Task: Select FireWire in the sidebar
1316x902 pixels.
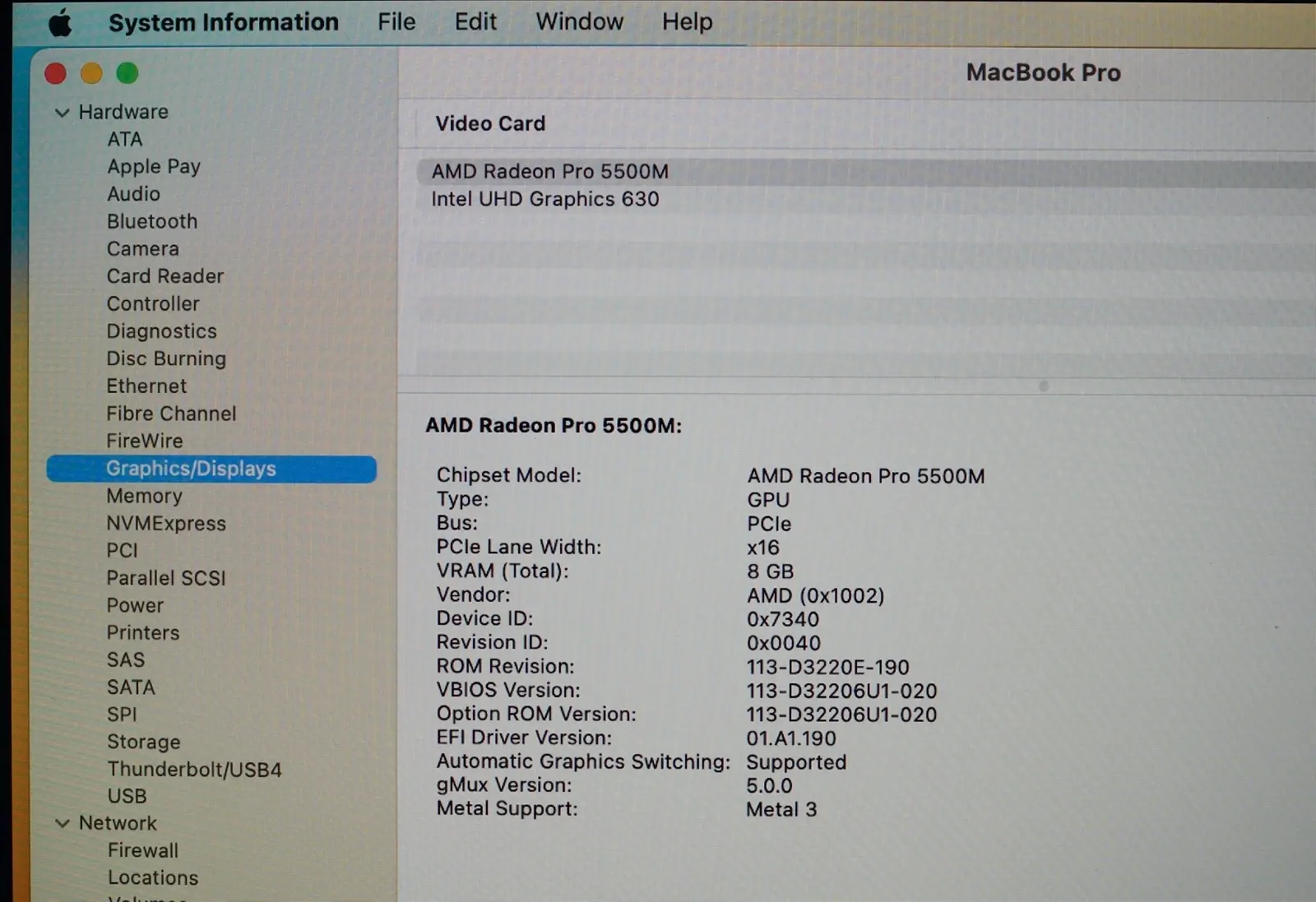Action: pos(145,442)
